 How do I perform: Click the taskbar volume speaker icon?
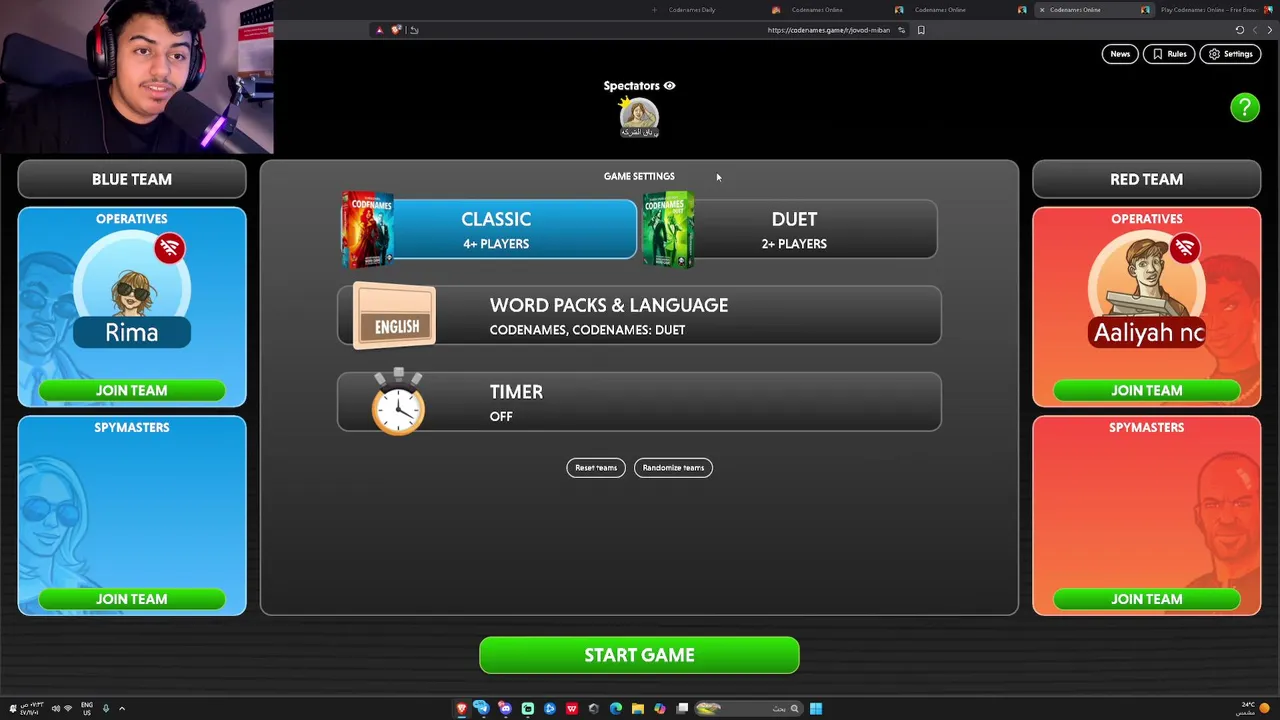point(55,709)
